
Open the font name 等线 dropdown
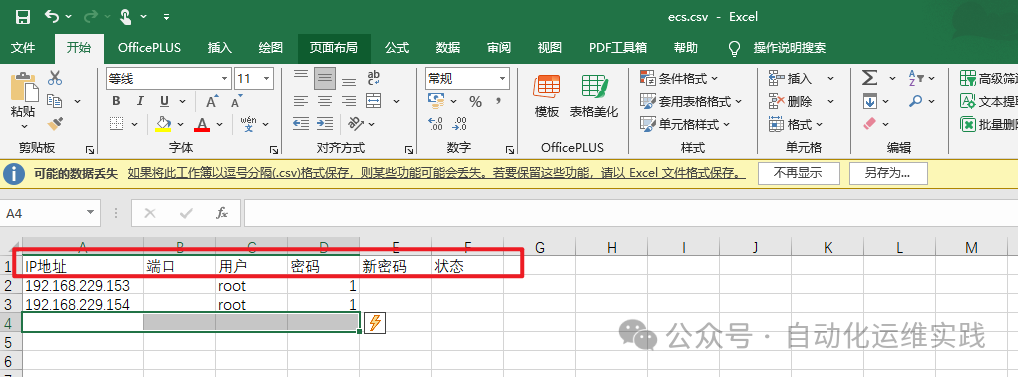click(225, 79)
